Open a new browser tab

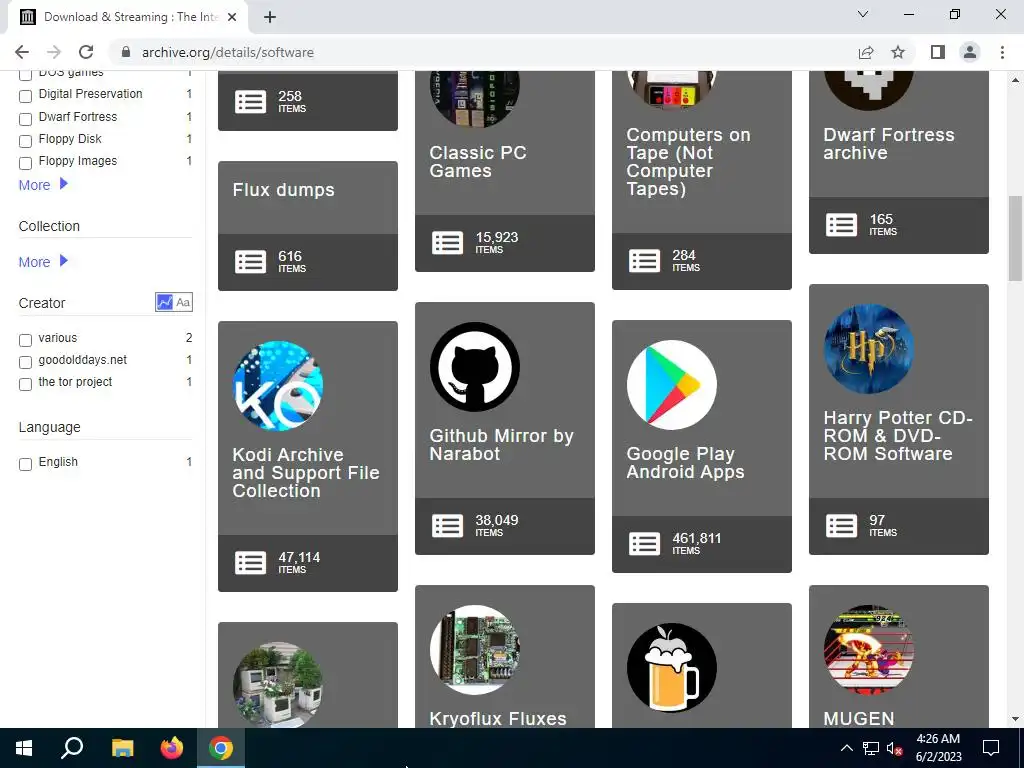[x=270, y=17]
